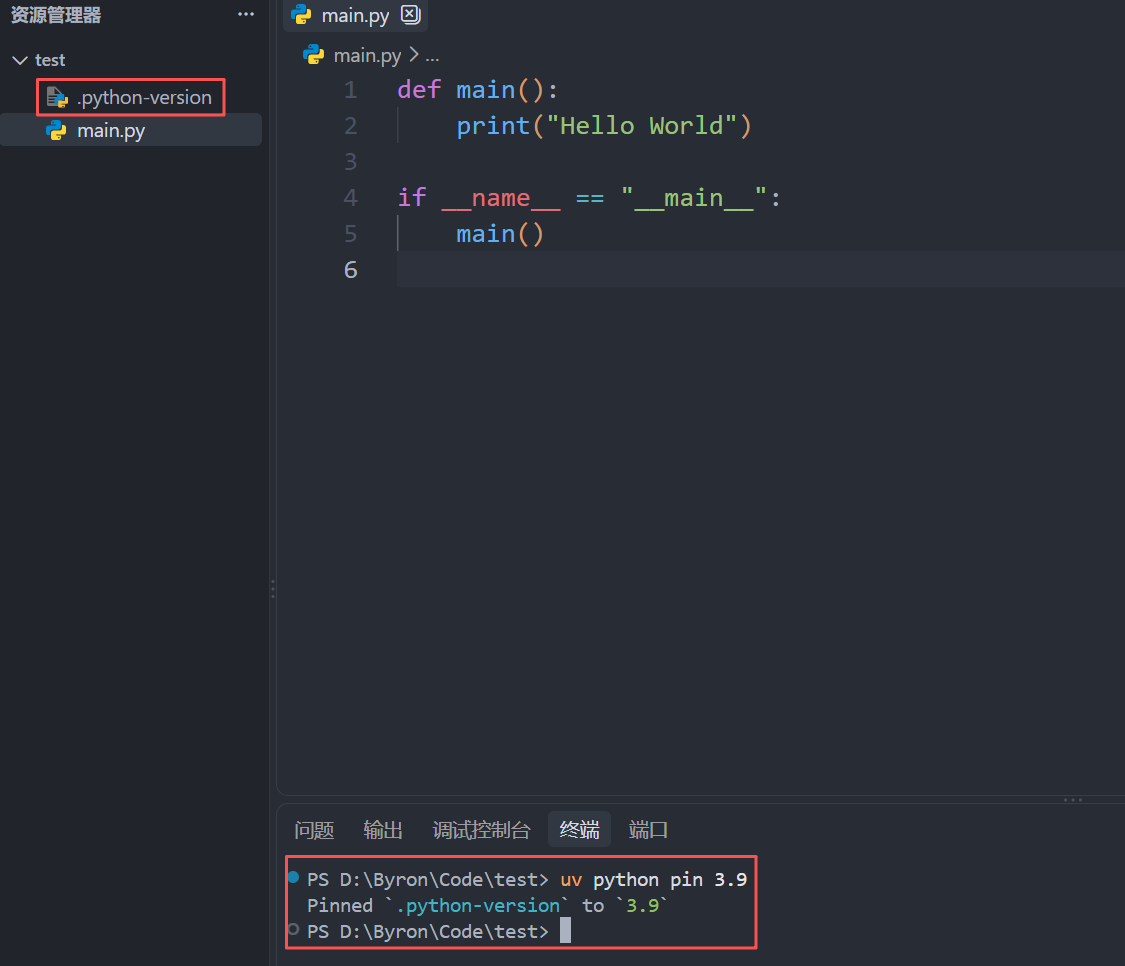This screenshot has width=1125, height=966.
Task: Click the sidebar and editor sash handle
Action: coord(273,589)
